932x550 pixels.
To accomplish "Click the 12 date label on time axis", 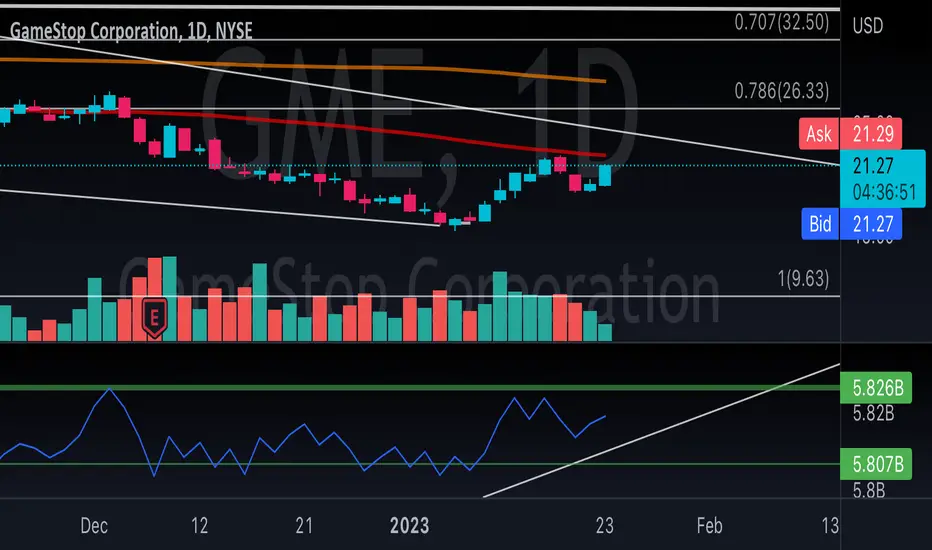I will click(200, 526).
